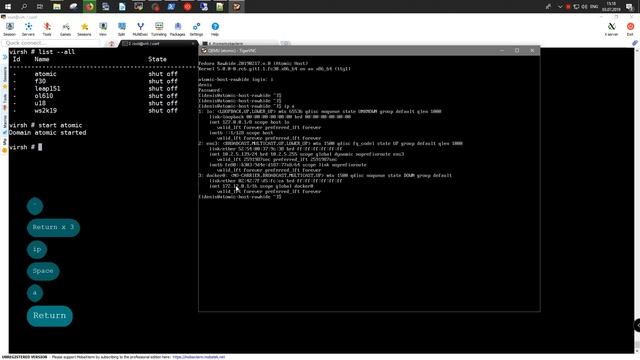Click the terminal cursor at virsh prompt
640x360 pixels.
[40, 147]
